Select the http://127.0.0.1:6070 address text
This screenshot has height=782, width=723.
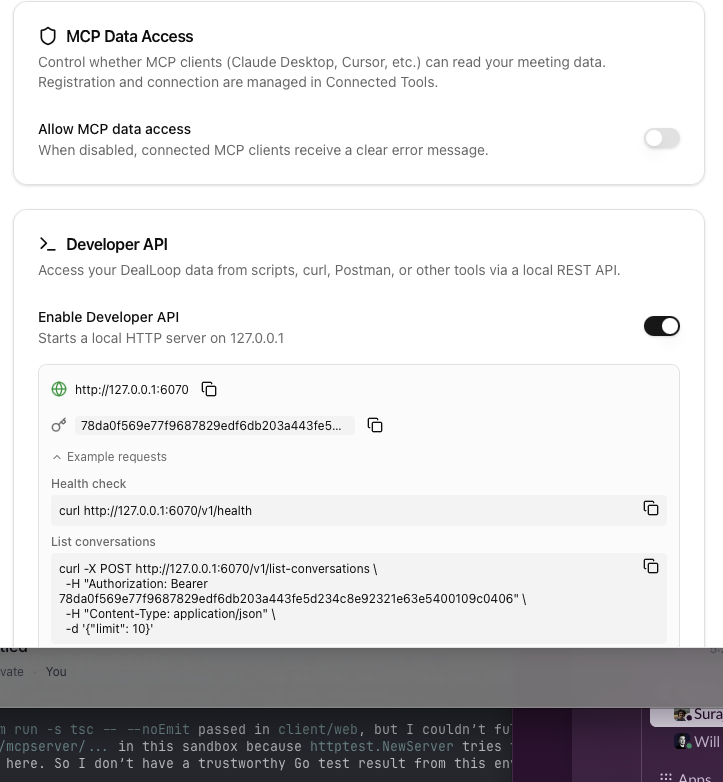tap(132, 390)
